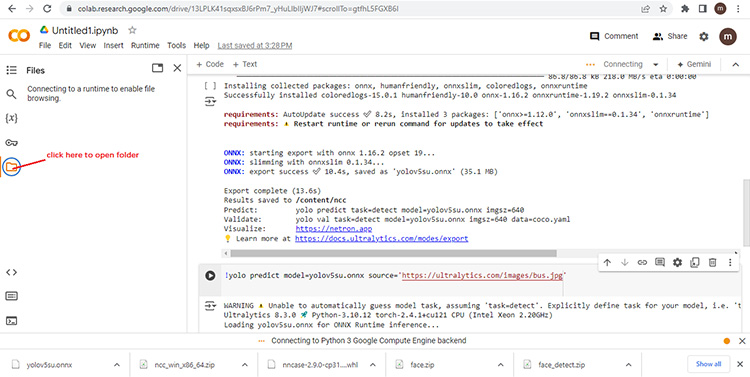Dismiss the connecting status bar
The image size is (750, 377).
point(742,341)
